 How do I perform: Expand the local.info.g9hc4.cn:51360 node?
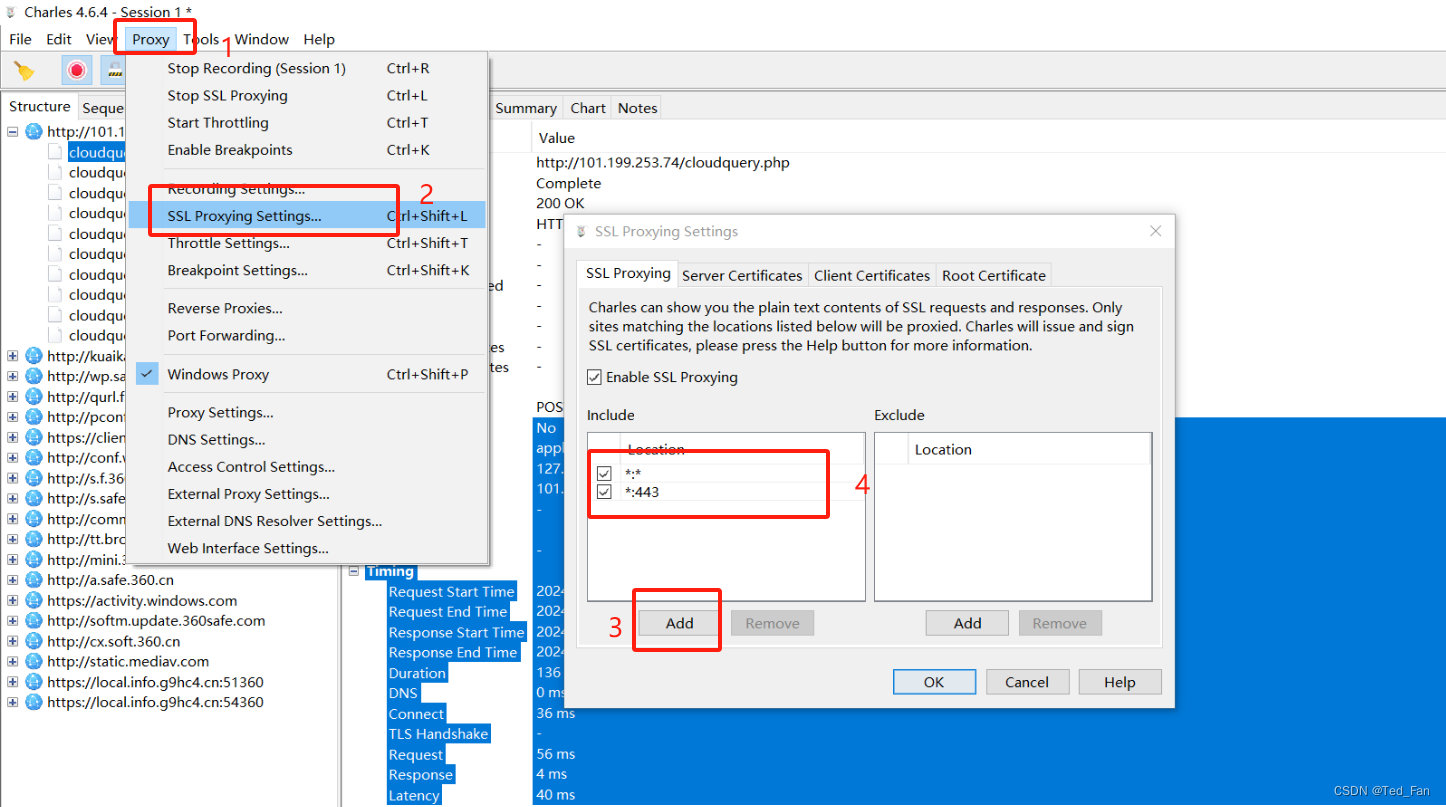point(12,682)
